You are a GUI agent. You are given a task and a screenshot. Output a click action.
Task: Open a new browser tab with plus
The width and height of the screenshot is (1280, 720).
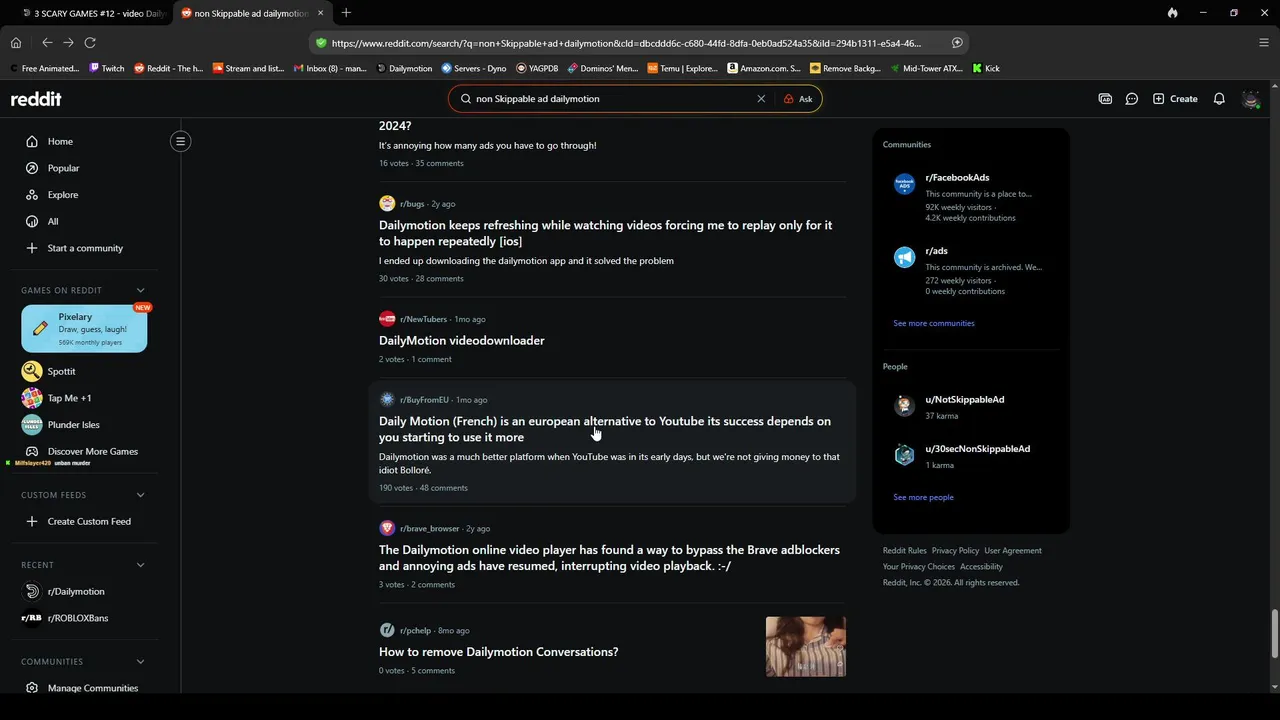[x=346, y=13]
